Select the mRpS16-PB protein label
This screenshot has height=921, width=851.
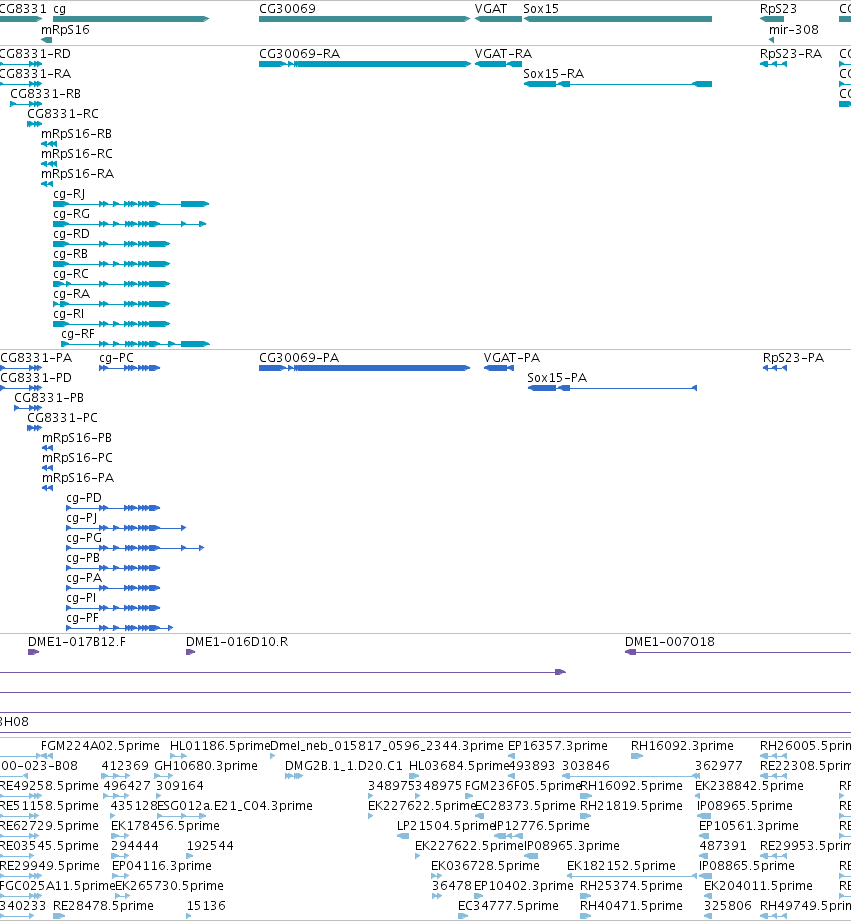tap(76, 437)
